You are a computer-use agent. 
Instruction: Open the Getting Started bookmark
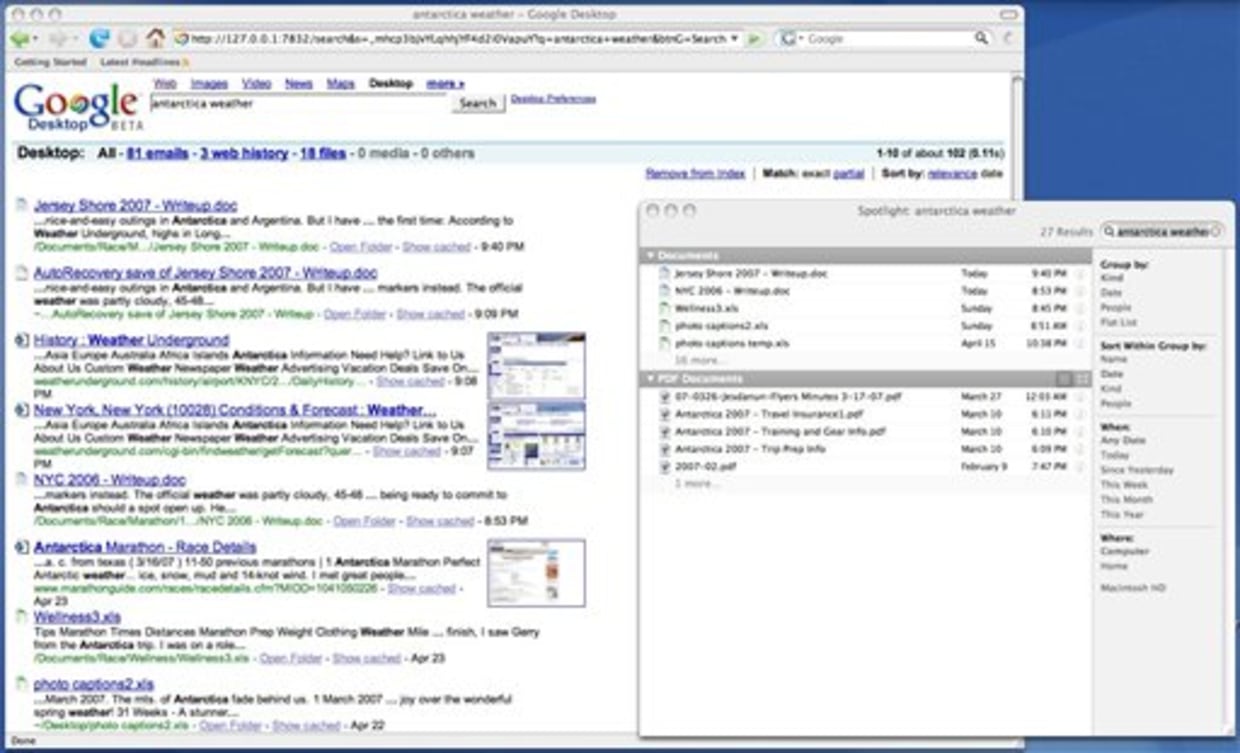pyautogui.click(x=50, y=62)
